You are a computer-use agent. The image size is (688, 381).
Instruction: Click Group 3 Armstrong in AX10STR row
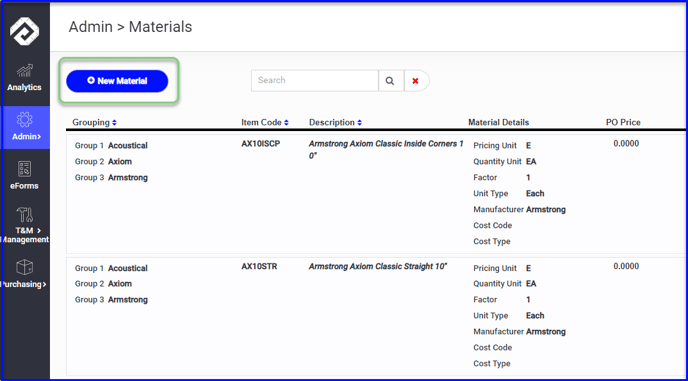[111, 299]
